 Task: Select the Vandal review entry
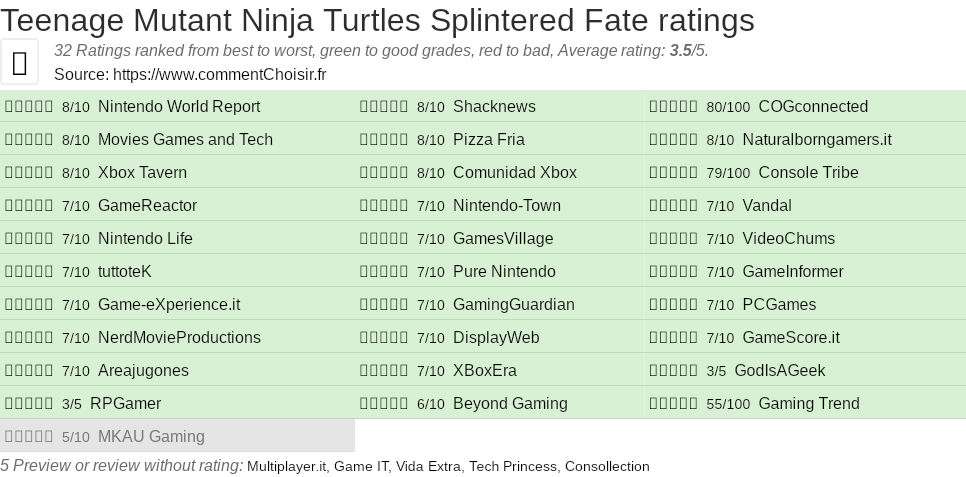(767, 206)
